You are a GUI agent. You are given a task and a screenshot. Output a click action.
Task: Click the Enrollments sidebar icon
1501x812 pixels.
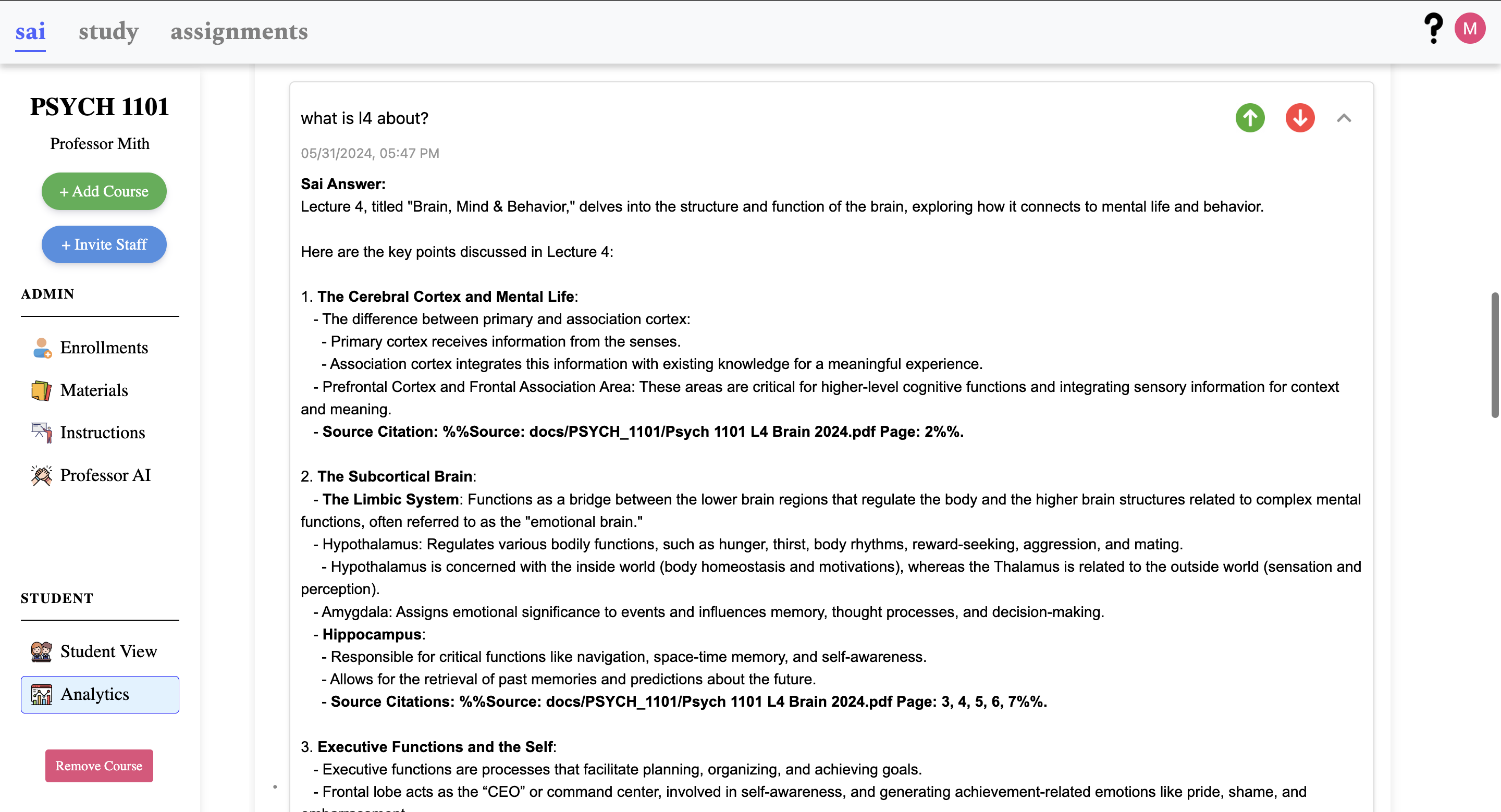pos(41,348)
